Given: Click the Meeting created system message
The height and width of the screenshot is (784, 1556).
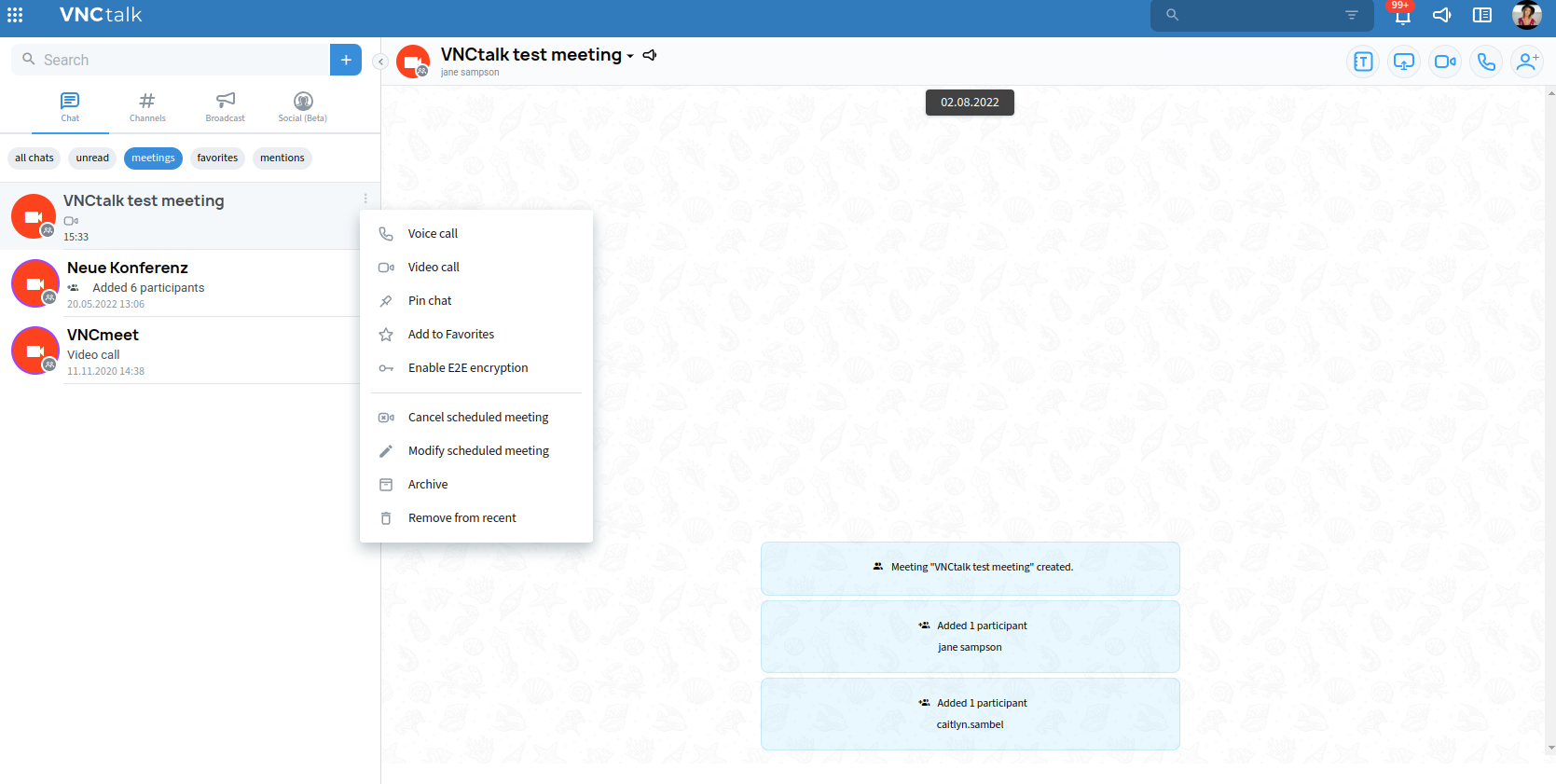Looking at the screenshot, I should pos(971,569).
